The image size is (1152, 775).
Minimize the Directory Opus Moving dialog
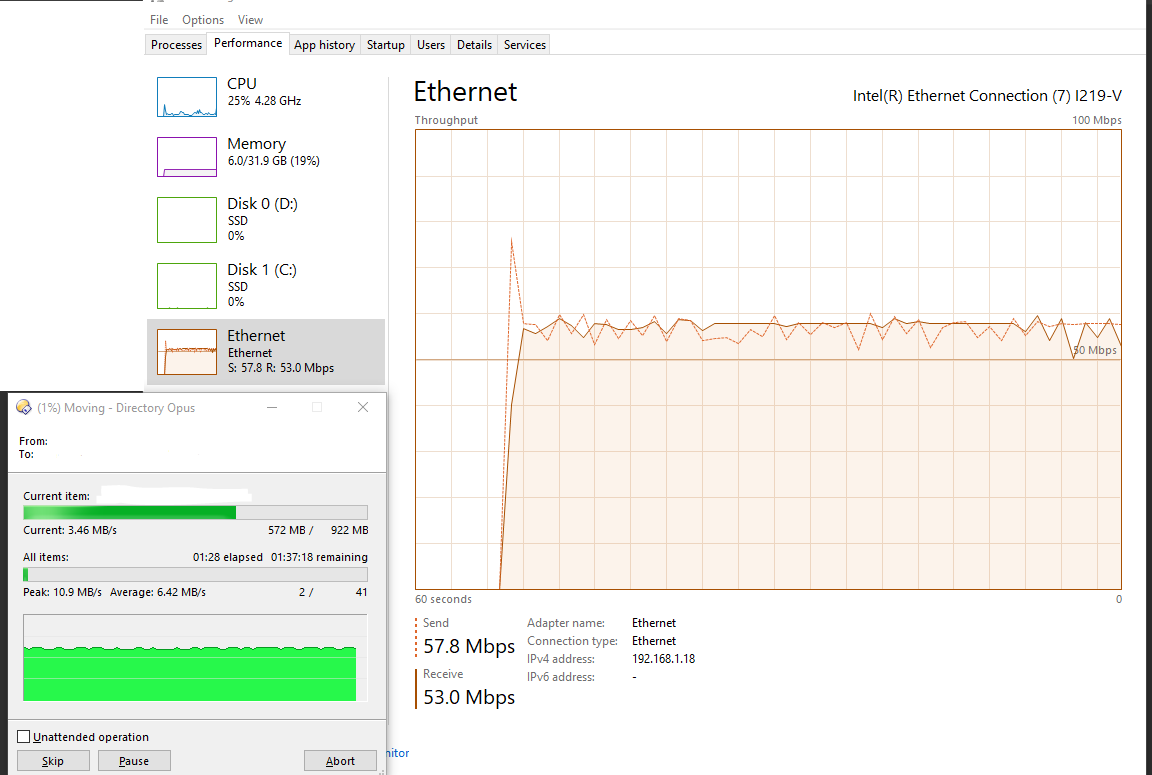pyautogui.click(x=272, y=407)
